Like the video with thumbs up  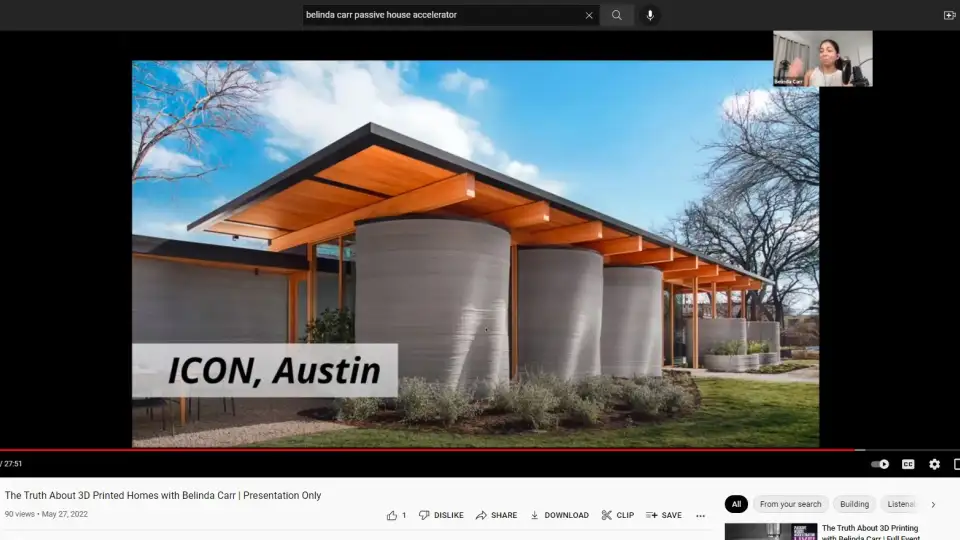tap(392, 515)
